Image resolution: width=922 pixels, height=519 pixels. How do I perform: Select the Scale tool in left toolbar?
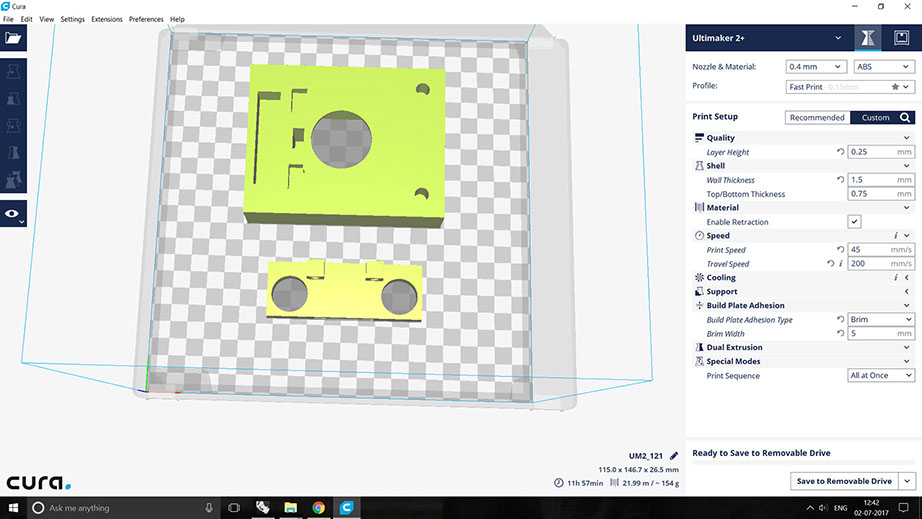coord(13,99)
